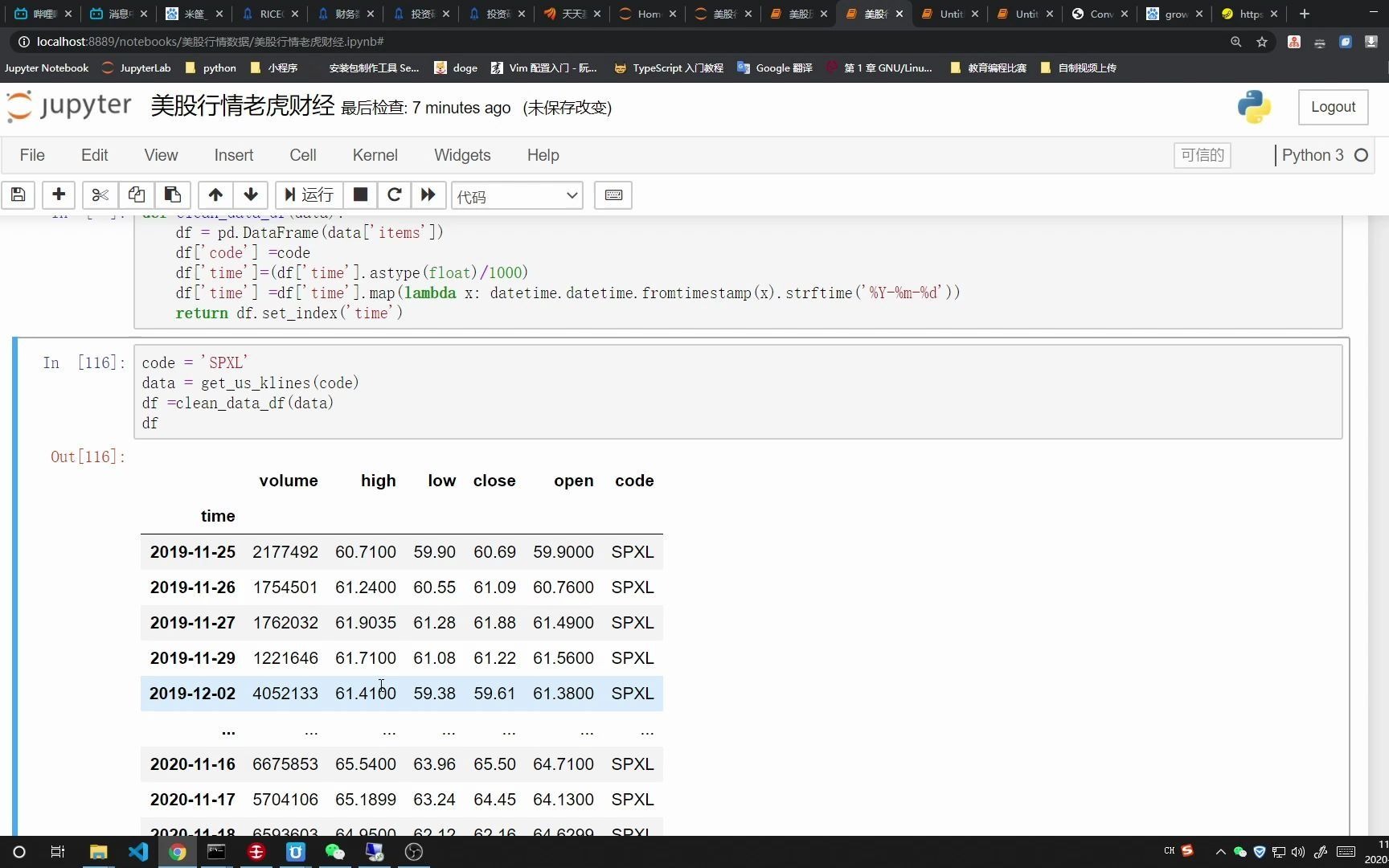
Task: Cut the selected cell with scissors icon
Action: 100,195
